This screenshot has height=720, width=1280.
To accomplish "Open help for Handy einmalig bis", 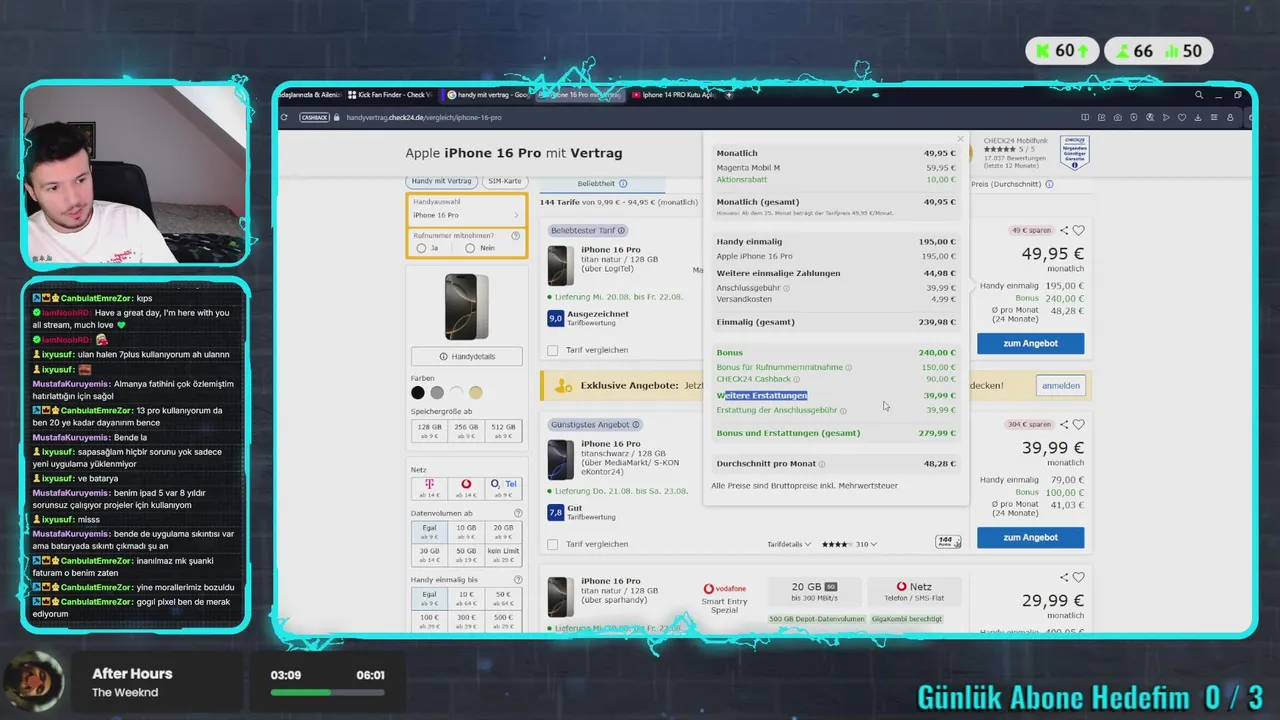I will click(x=518, y=580).
